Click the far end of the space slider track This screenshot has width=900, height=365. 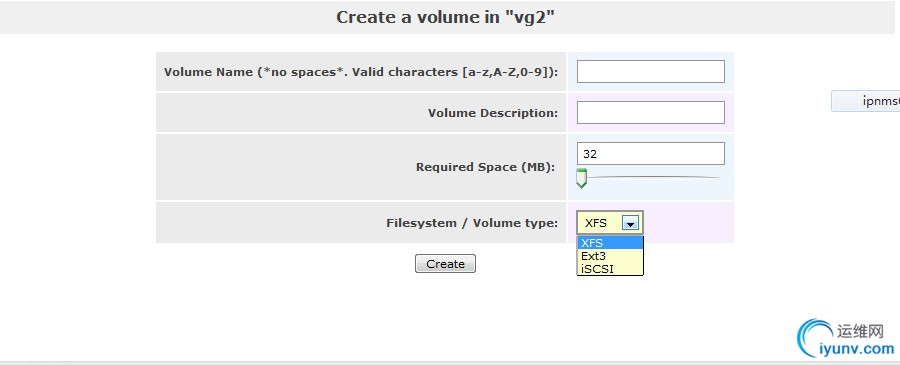pyautogui.click(x=716, y=177)
